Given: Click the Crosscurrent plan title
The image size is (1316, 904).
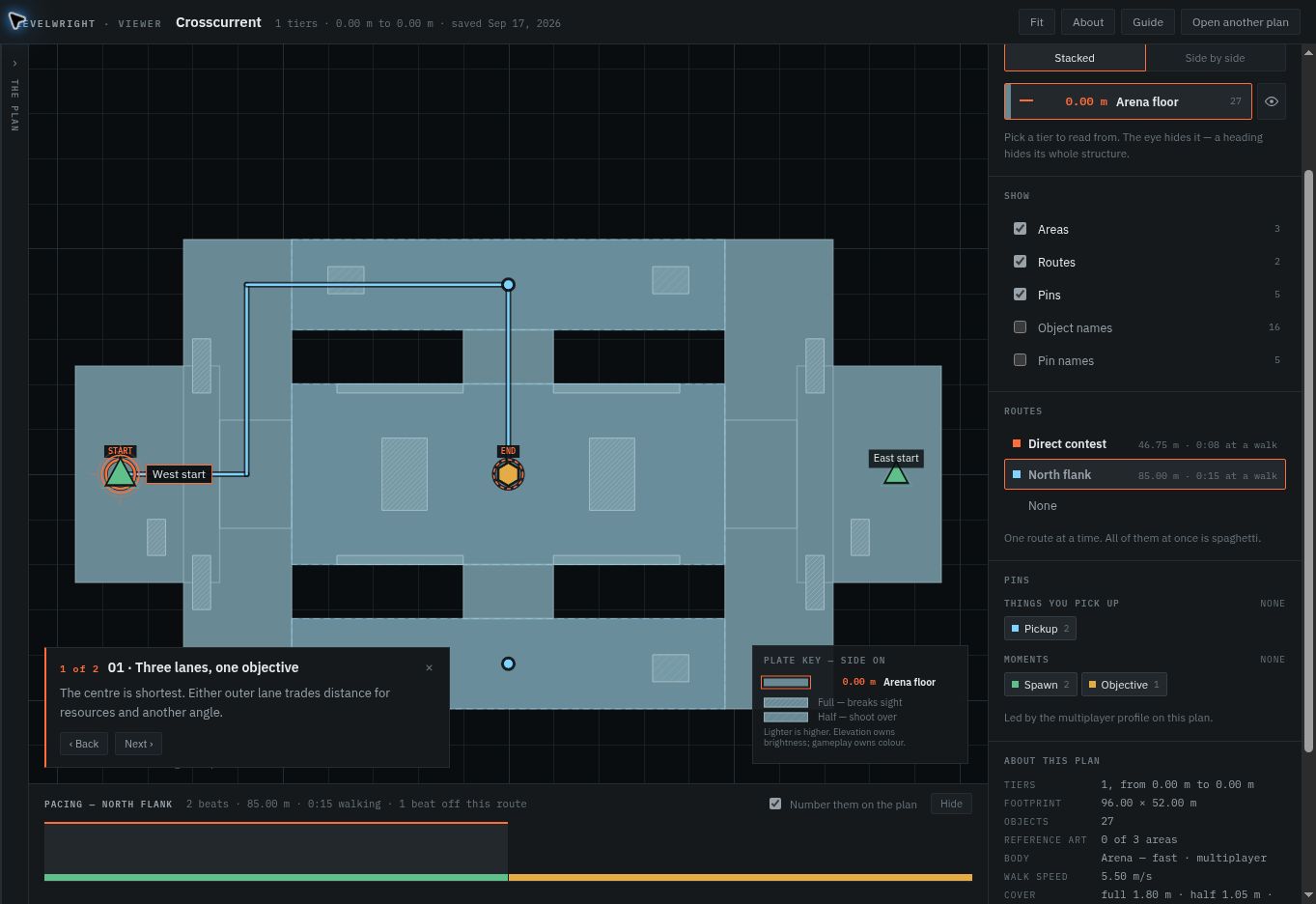Looking at the screenshot, I should coord(218,22).
